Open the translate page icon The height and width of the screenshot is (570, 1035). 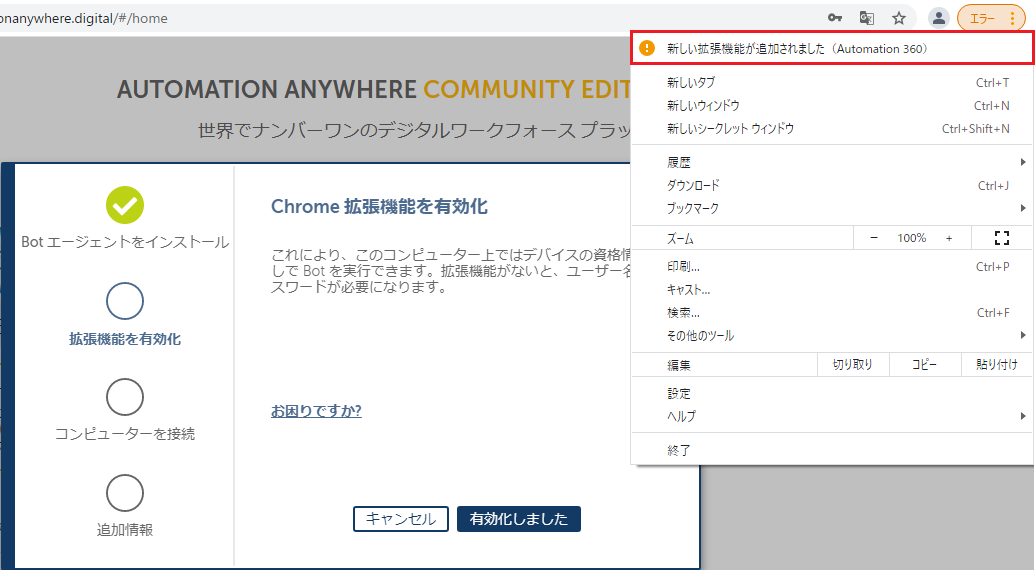(x=867, y=18)
